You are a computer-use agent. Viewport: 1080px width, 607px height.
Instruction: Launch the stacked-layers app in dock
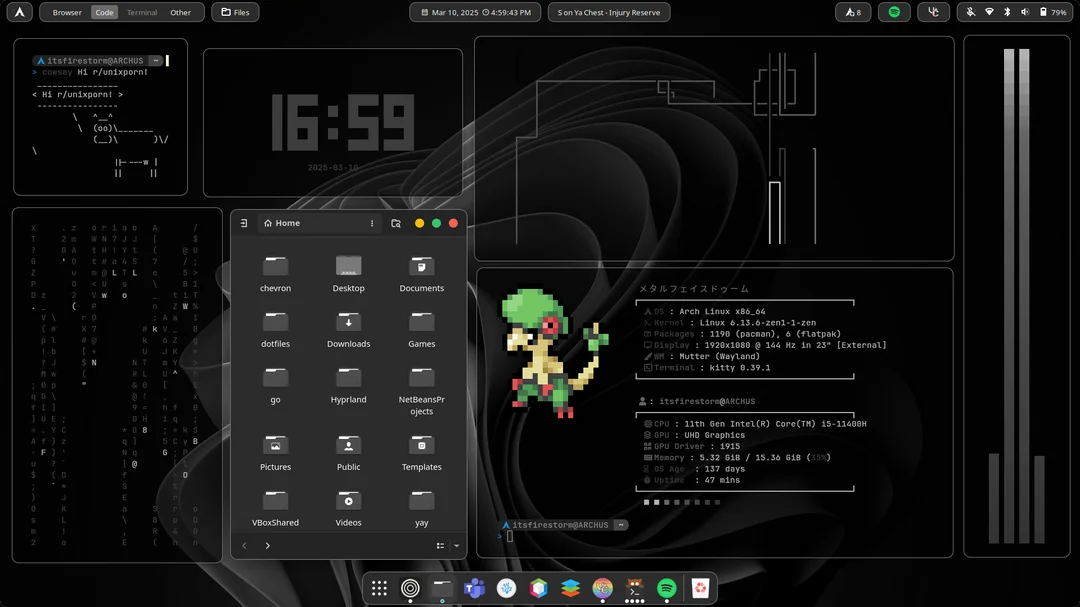click(x=570, y=588)
